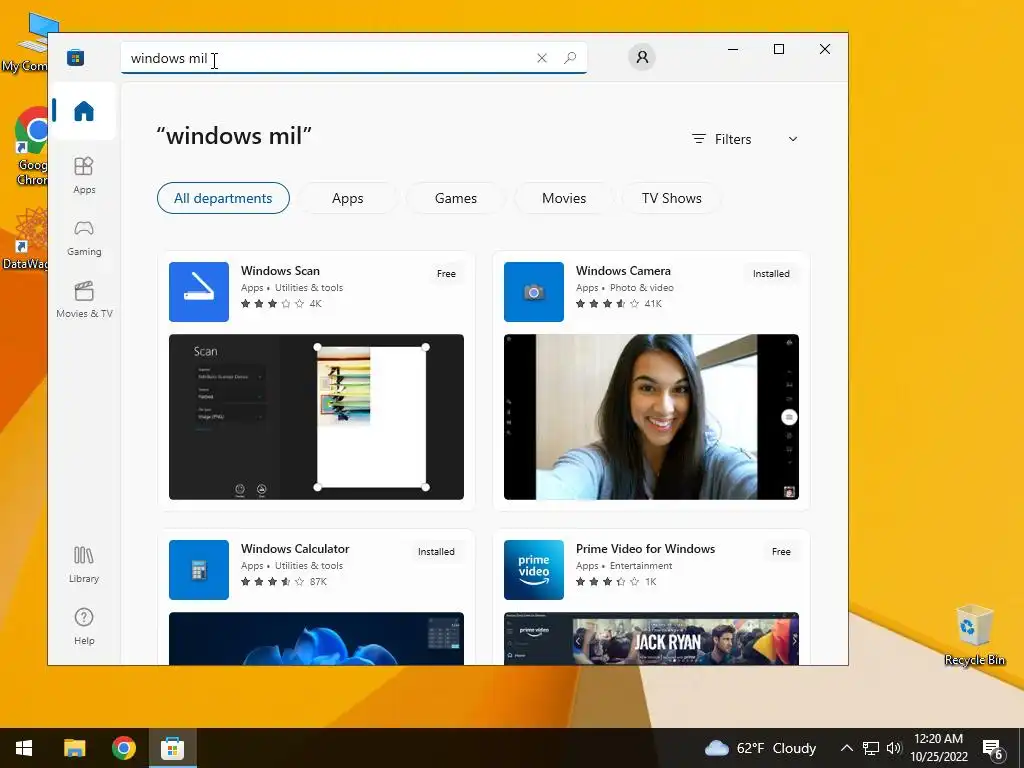
Task: Clear the search box text
Action: click(x=541, y=58)
